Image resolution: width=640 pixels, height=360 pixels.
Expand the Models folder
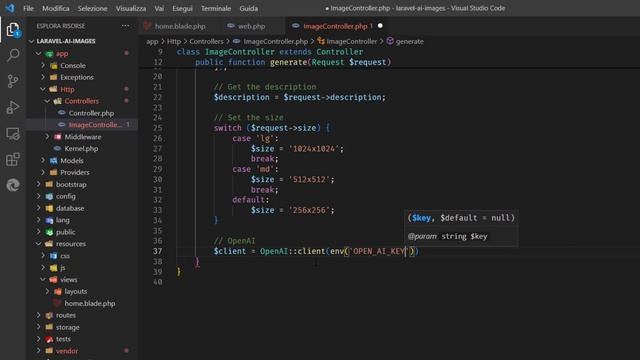(43, 160)
